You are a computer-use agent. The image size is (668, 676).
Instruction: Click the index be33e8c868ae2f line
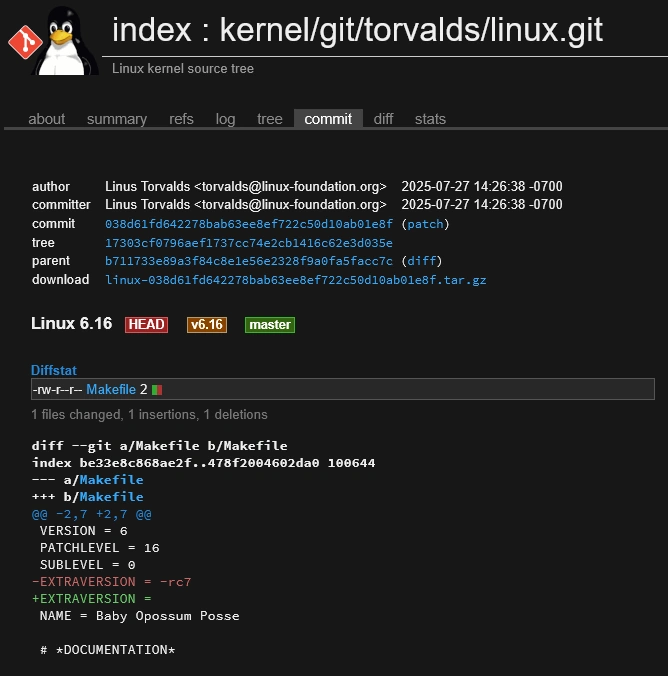[203, 463]
